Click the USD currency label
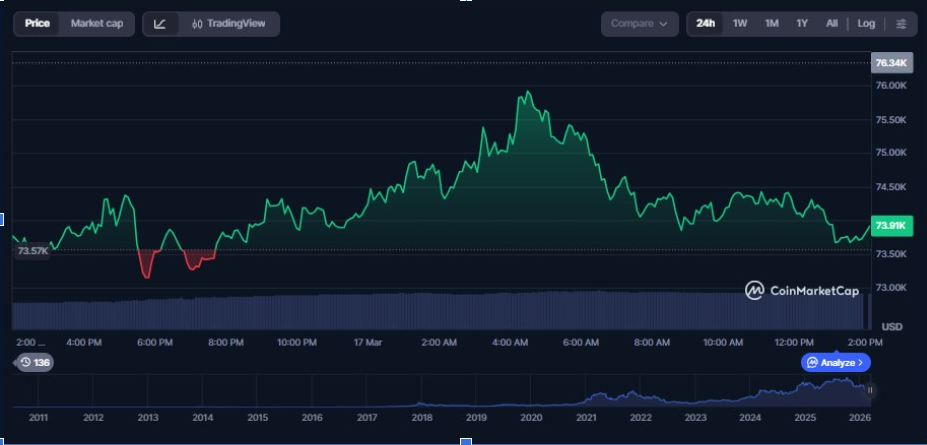 892,327
